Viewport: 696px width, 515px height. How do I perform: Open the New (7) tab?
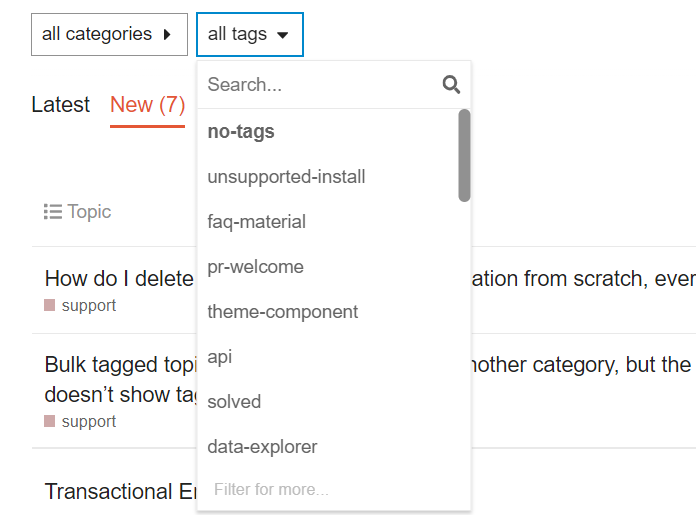tap(147, 105)
